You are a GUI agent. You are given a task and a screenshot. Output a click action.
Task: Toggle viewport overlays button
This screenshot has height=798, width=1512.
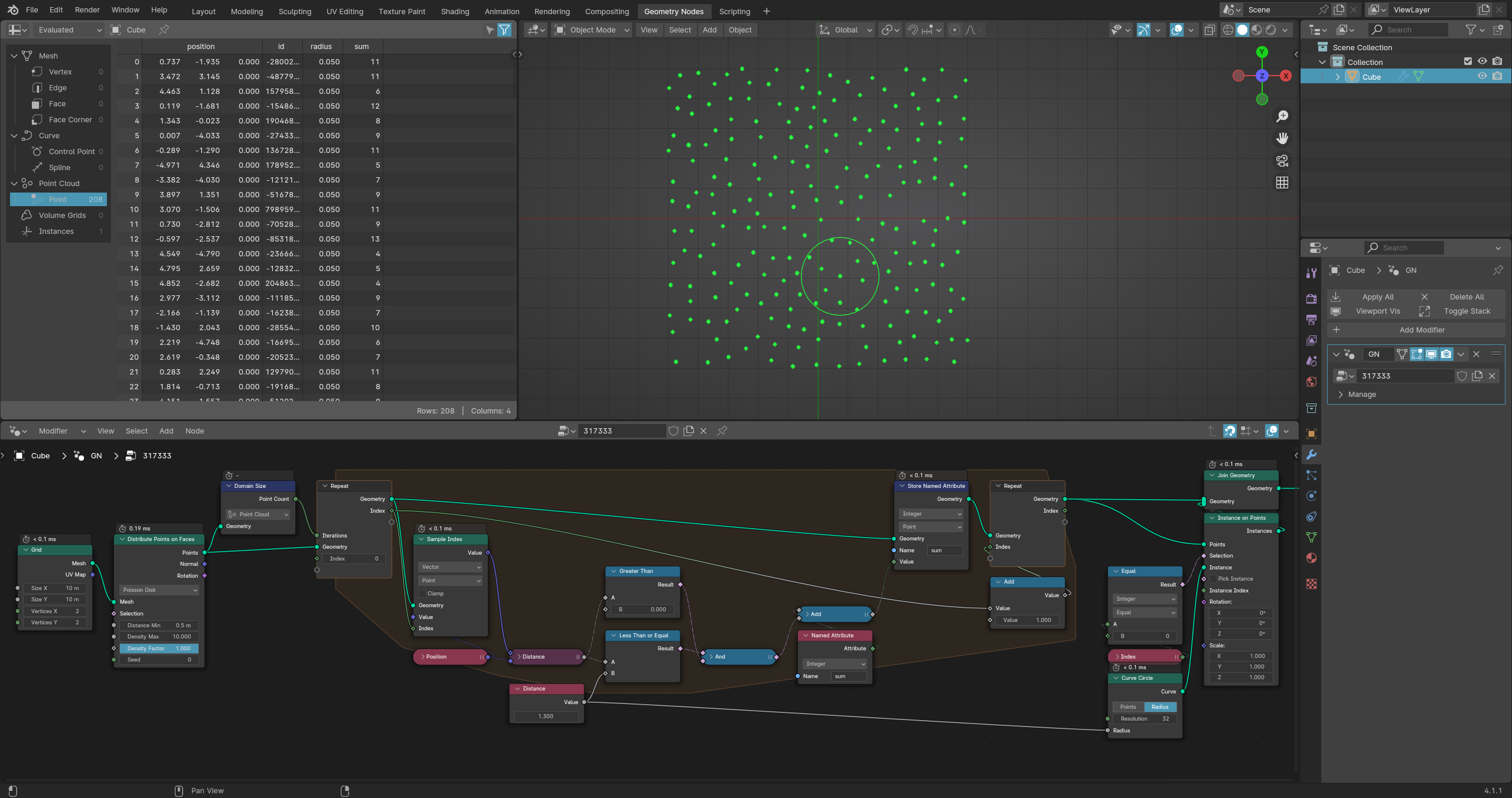click(x=1177, y=30)
